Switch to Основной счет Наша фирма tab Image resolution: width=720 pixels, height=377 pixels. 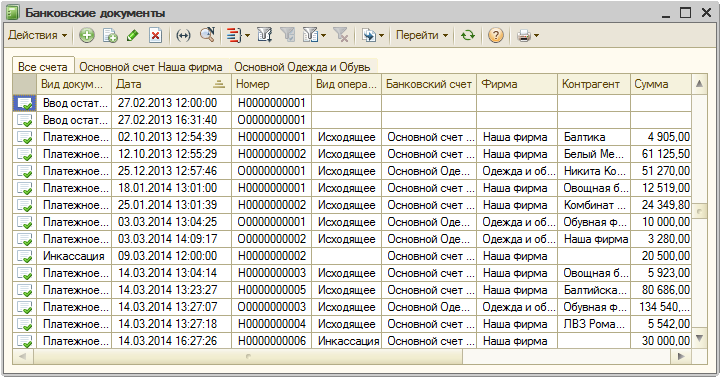(151, 67)
